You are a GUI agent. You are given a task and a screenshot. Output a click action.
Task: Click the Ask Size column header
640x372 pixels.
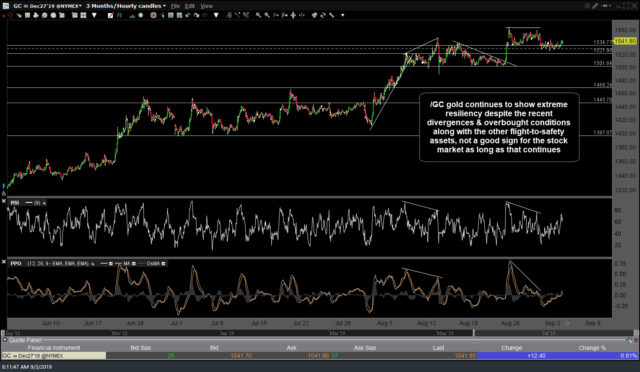(365, 348)
